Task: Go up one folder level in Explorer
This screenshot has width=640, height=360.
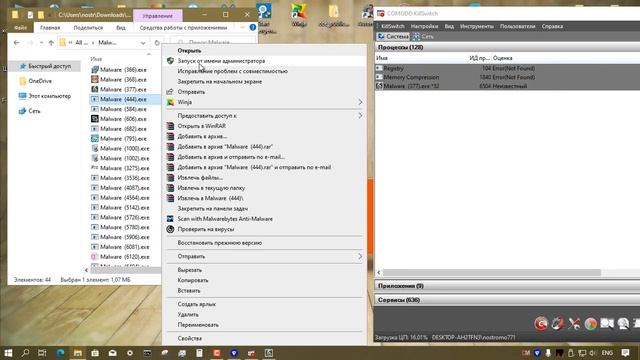Action: pyautogui.click(x=51, y=42)
